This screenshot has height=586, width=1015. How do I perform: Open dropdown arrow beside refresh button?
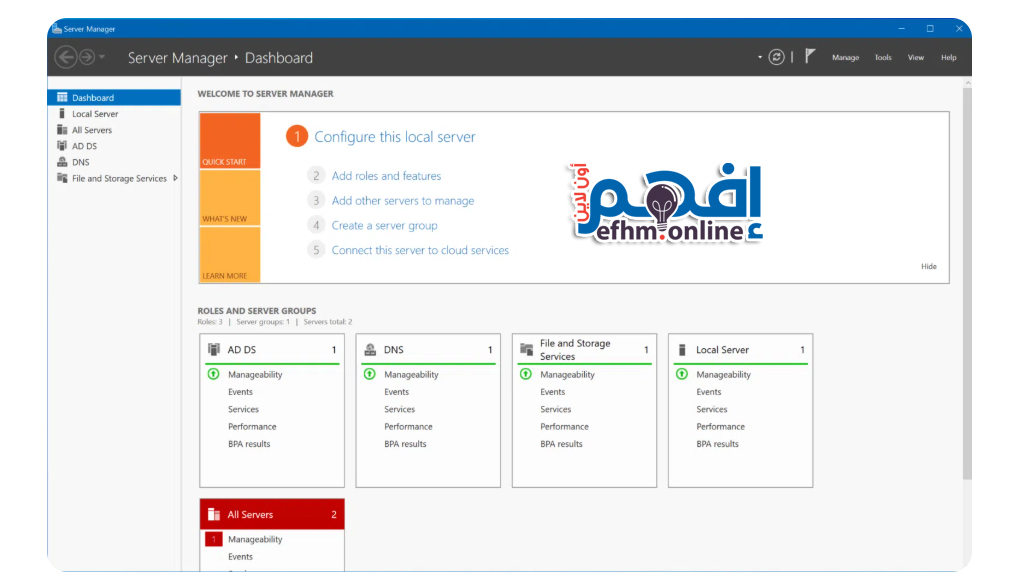tap(760, 58)
